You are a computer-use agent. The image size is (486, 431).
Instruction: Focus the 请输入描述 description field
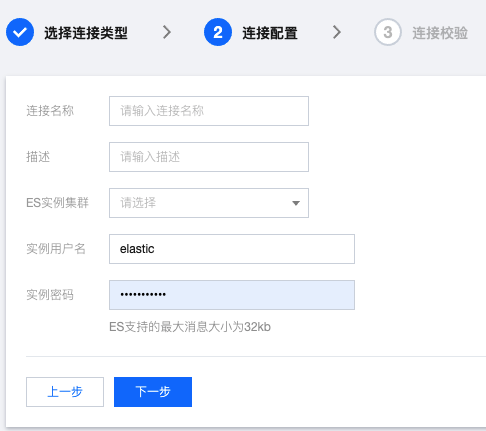coord(209,157)
